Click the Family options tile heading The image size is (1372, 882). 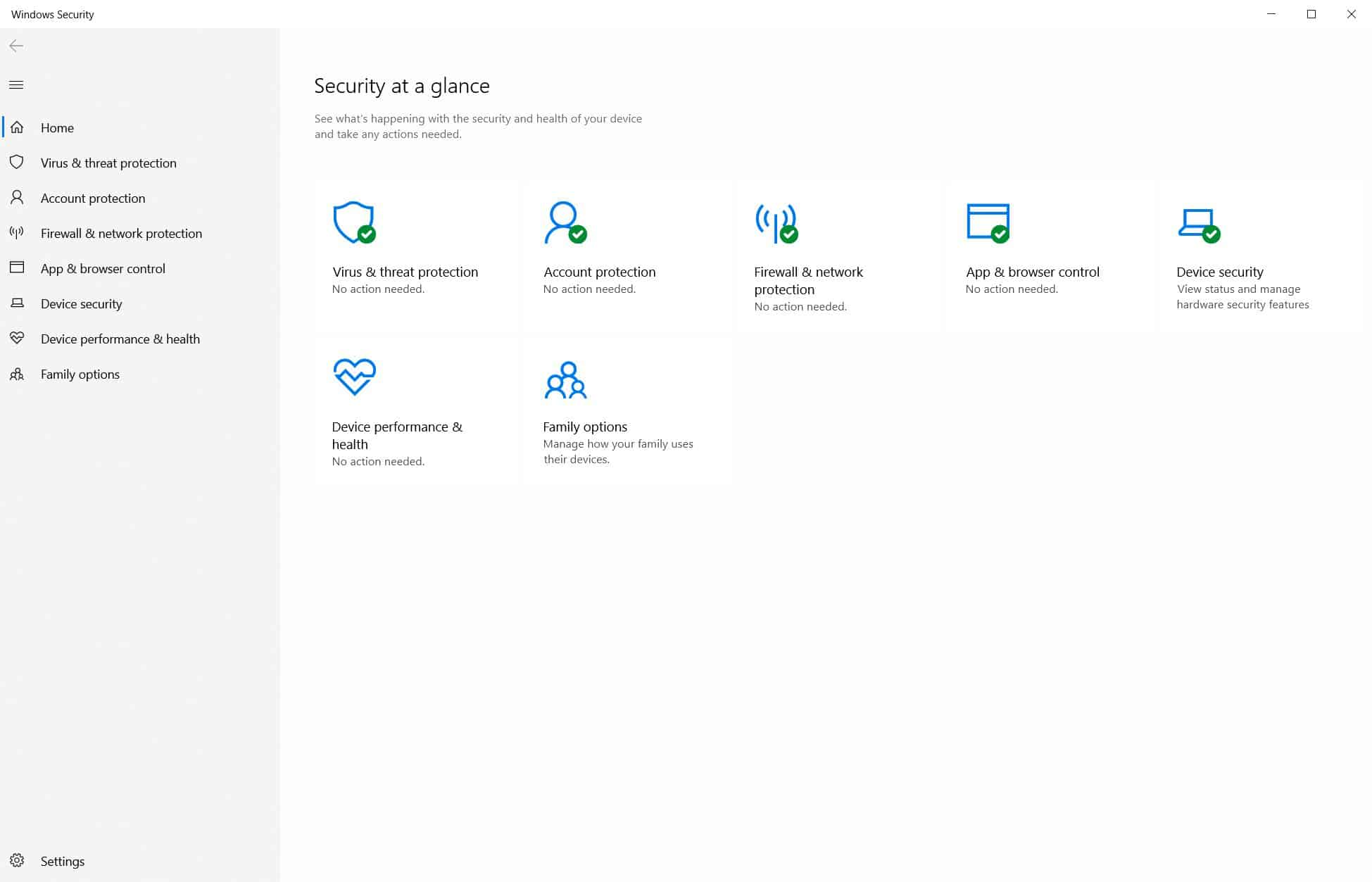[584, 427]
